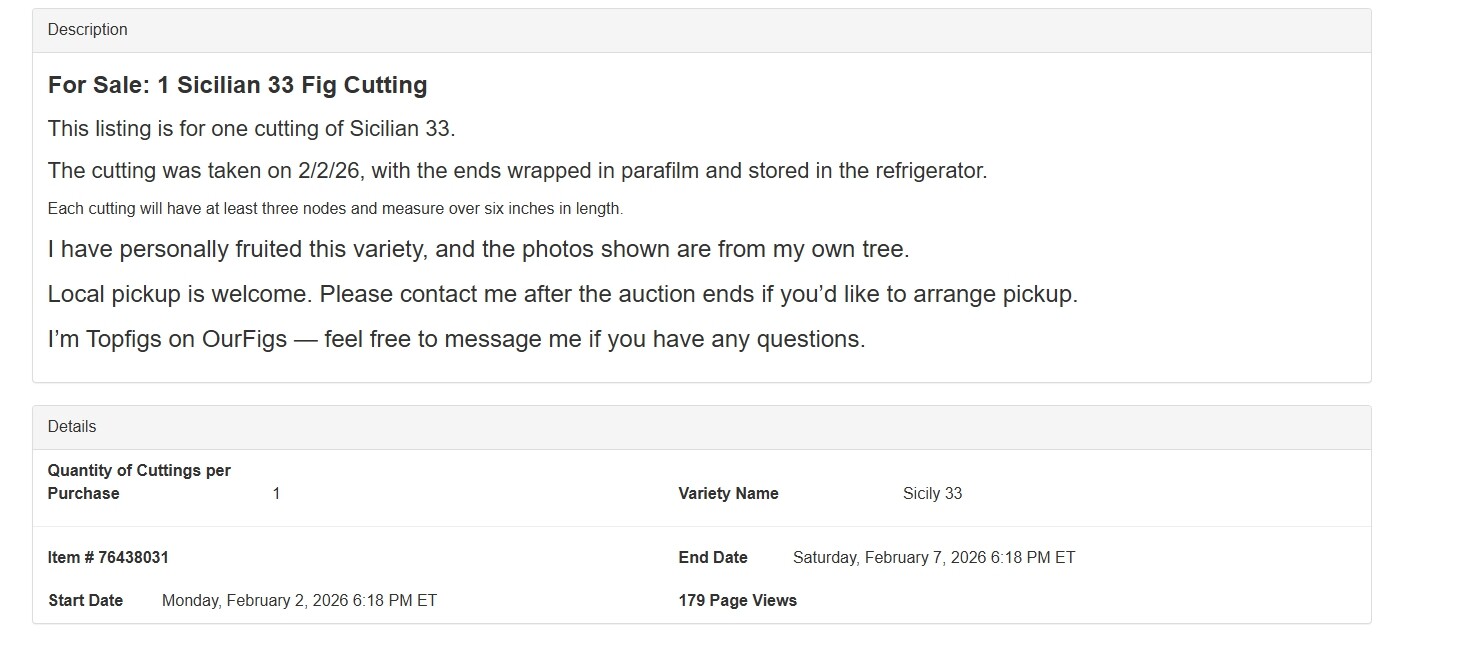Click the 'Start Date' label
The height and width of the screenshot is (647, 1462).
pos(86,601)
